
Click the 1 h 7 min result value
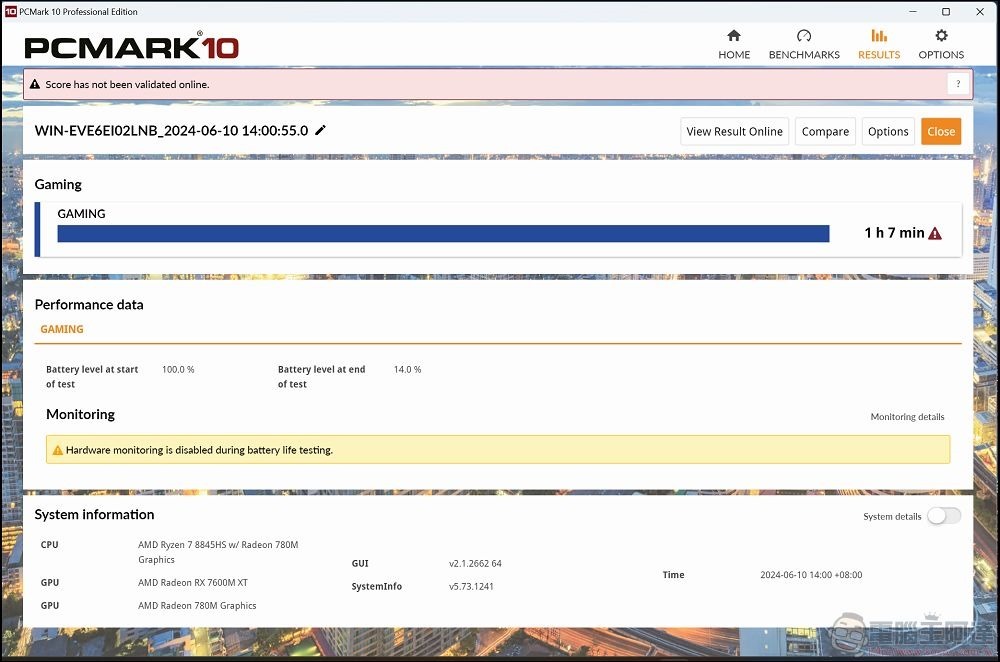(x=894, y=233)
